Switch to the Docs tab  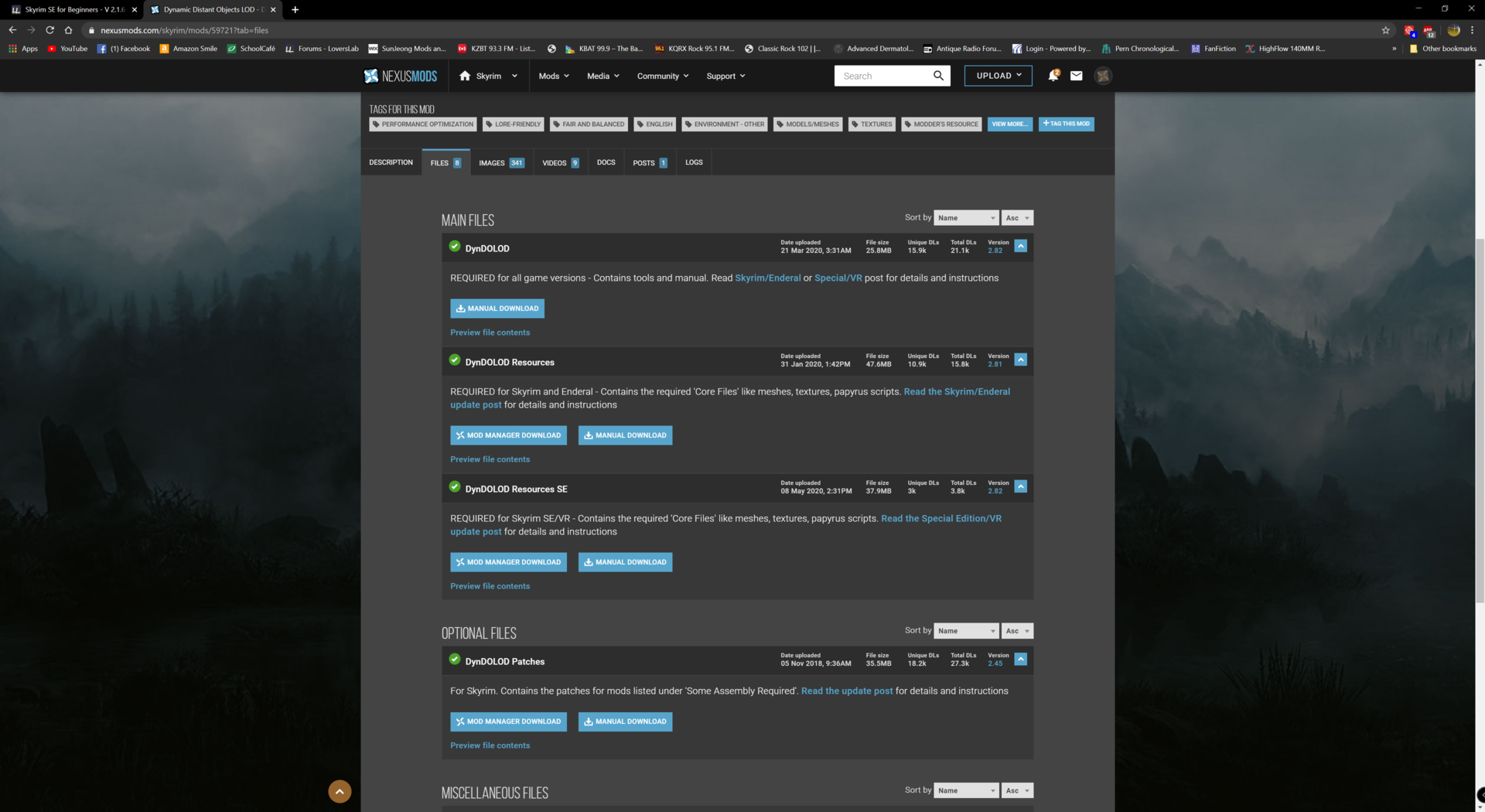606,162
